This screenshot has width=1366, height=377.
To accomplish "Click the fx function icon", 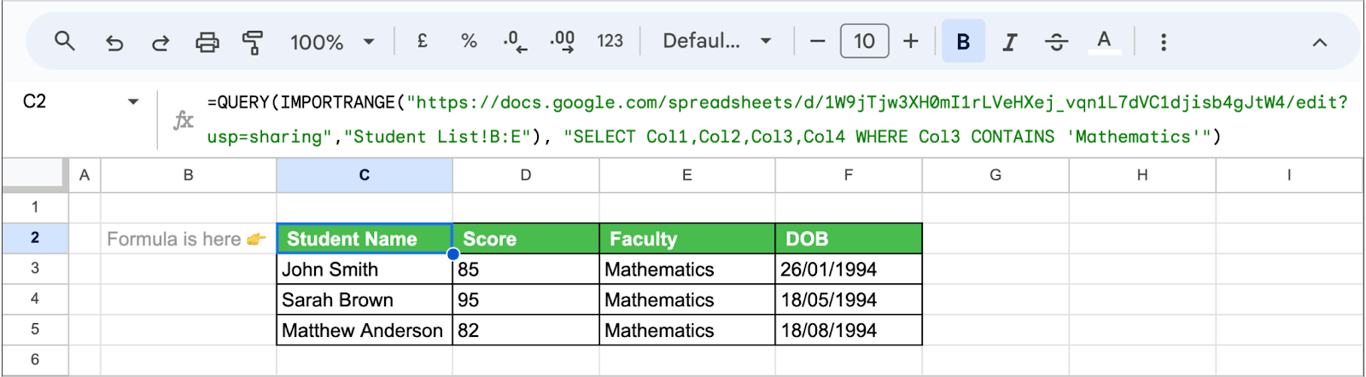I will tap(183, 121).
